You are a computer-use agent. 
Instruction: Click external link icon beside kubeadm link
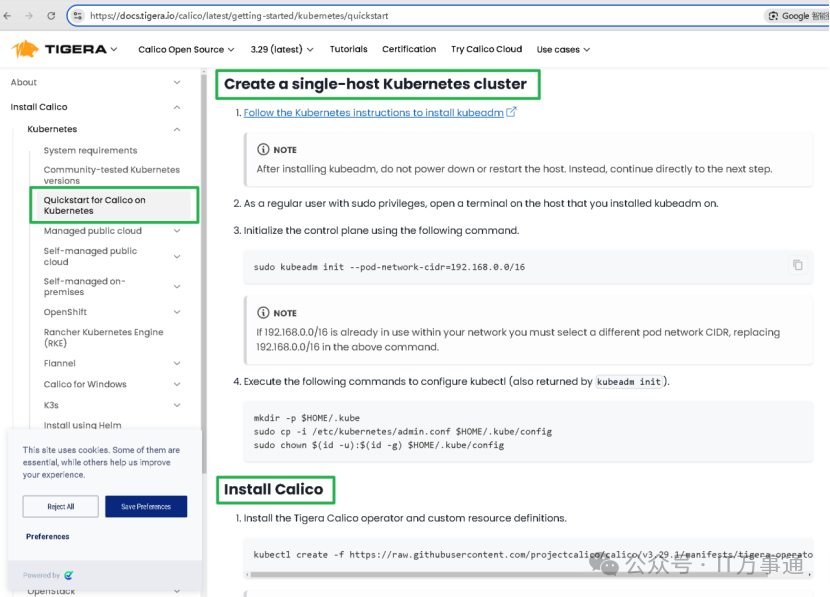pos(511,112)
